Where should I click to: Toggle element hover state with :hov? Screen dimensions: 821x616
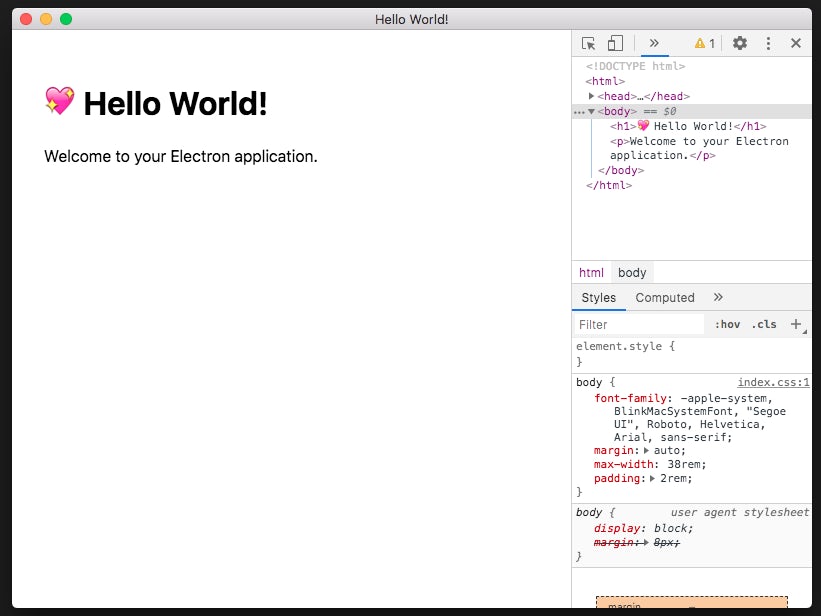pos(729,323)
